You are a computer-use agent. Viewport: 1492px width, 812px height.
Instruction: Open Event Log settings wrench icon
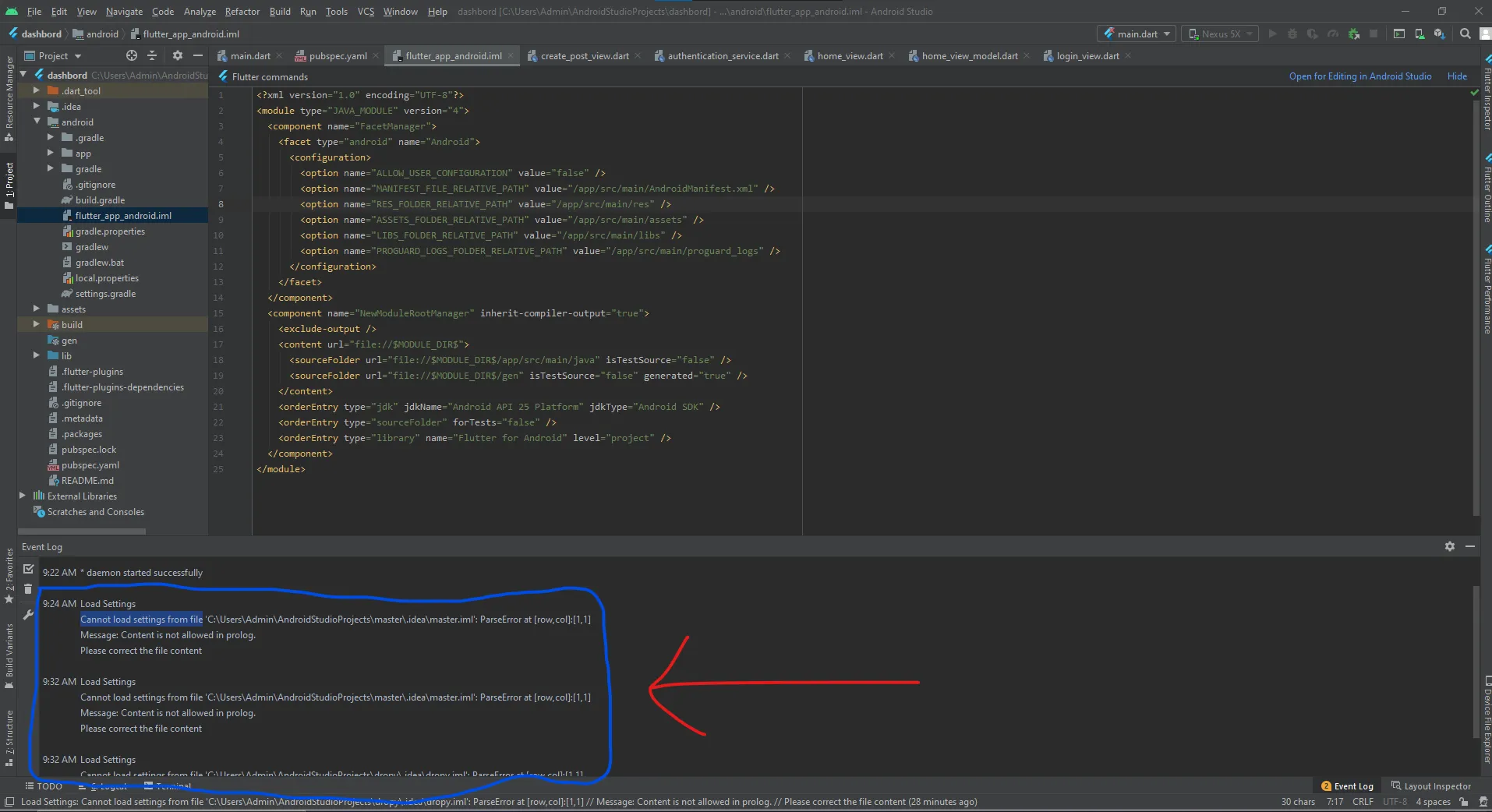[x=29, y=615]
